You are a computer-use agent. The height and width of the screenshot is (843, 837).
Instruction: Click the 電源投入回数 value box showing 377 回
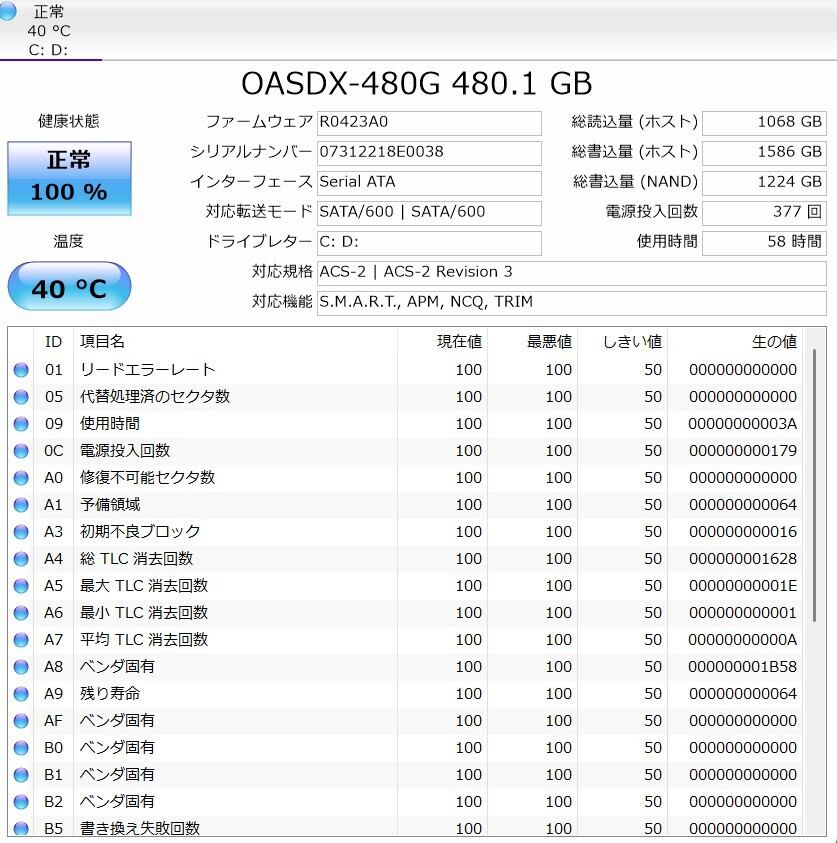click(764, 212)
